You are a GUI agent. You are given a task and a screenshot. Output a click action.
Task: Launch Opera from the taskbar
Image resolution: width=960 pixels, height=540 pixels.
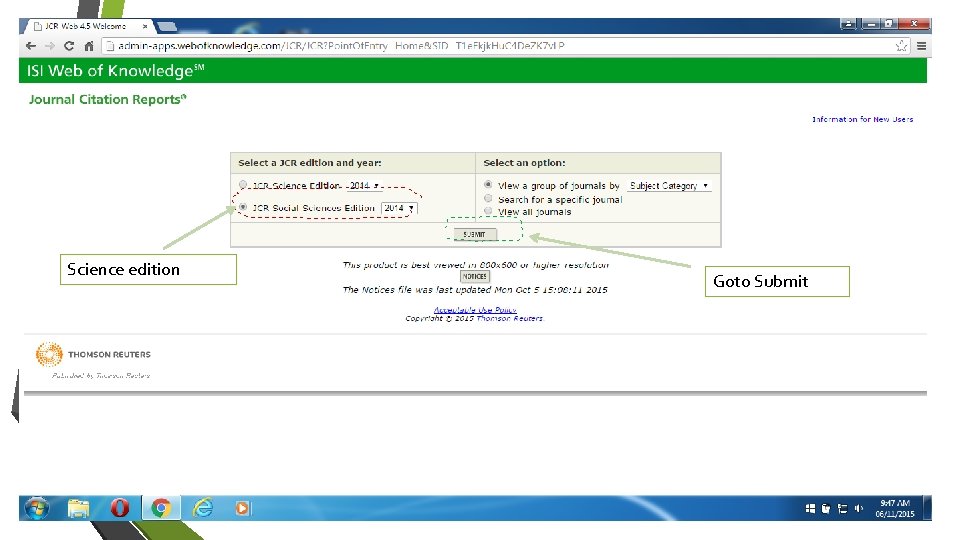pyautogui.click(x=120, y=508)
